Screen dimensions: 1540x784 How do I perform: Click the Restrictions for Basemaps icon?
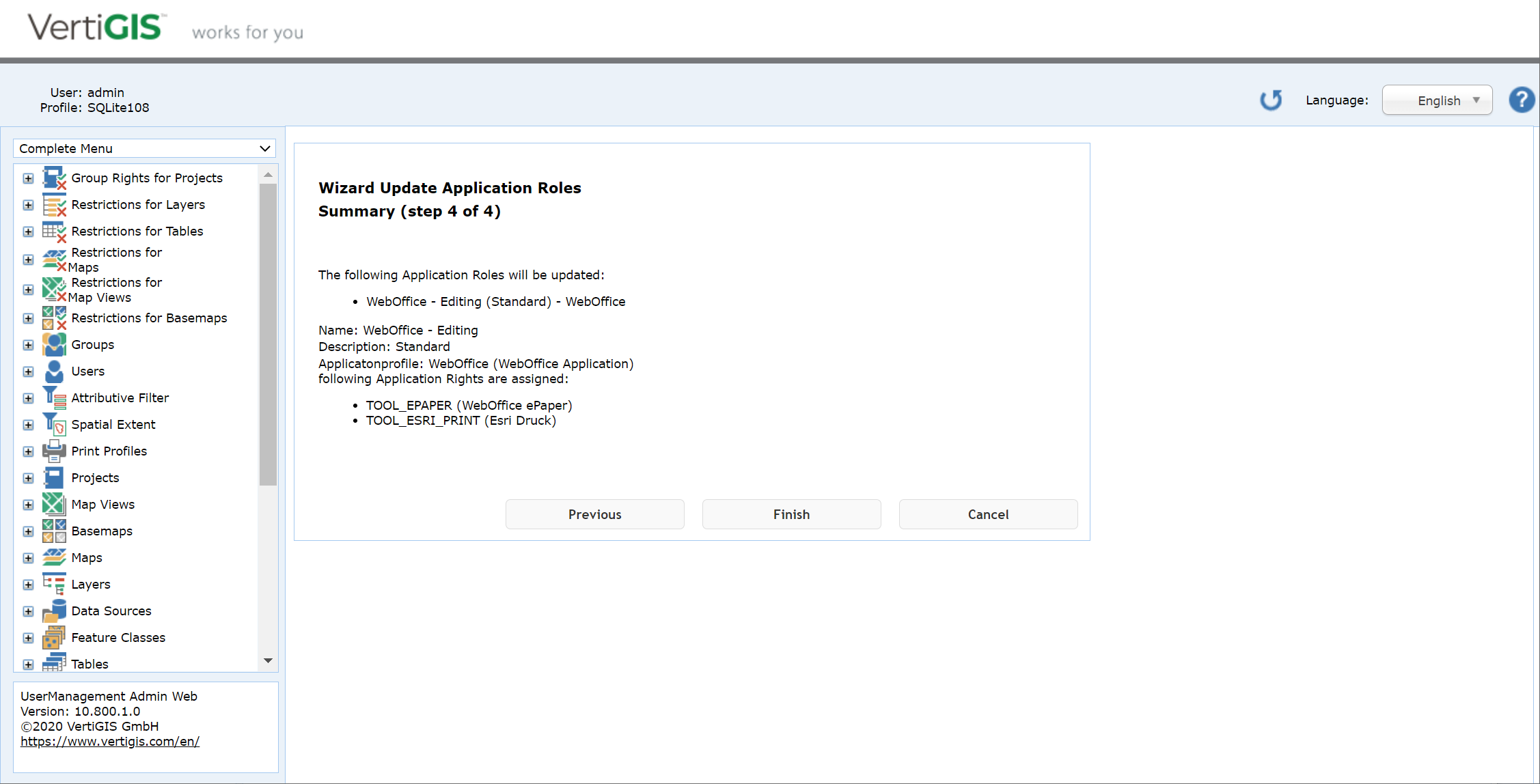pyautogui.click(x=54, y=318)
